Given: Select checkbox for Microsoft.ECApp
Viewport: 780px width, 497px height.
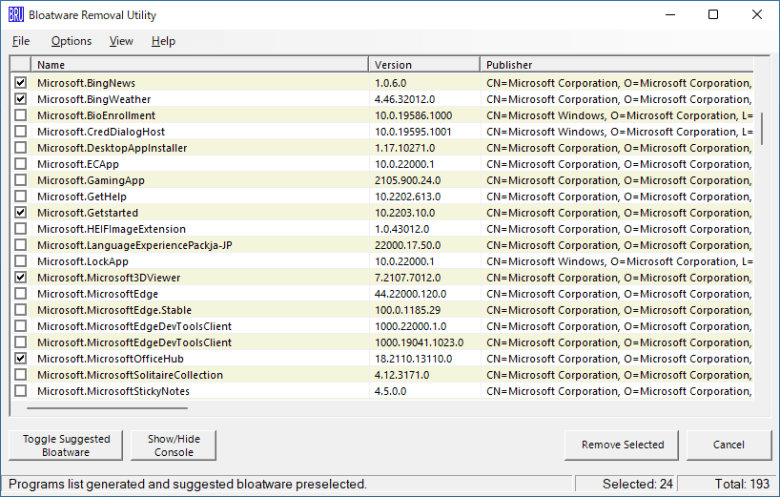Looking at the screenshot, I should pos(20,164).
